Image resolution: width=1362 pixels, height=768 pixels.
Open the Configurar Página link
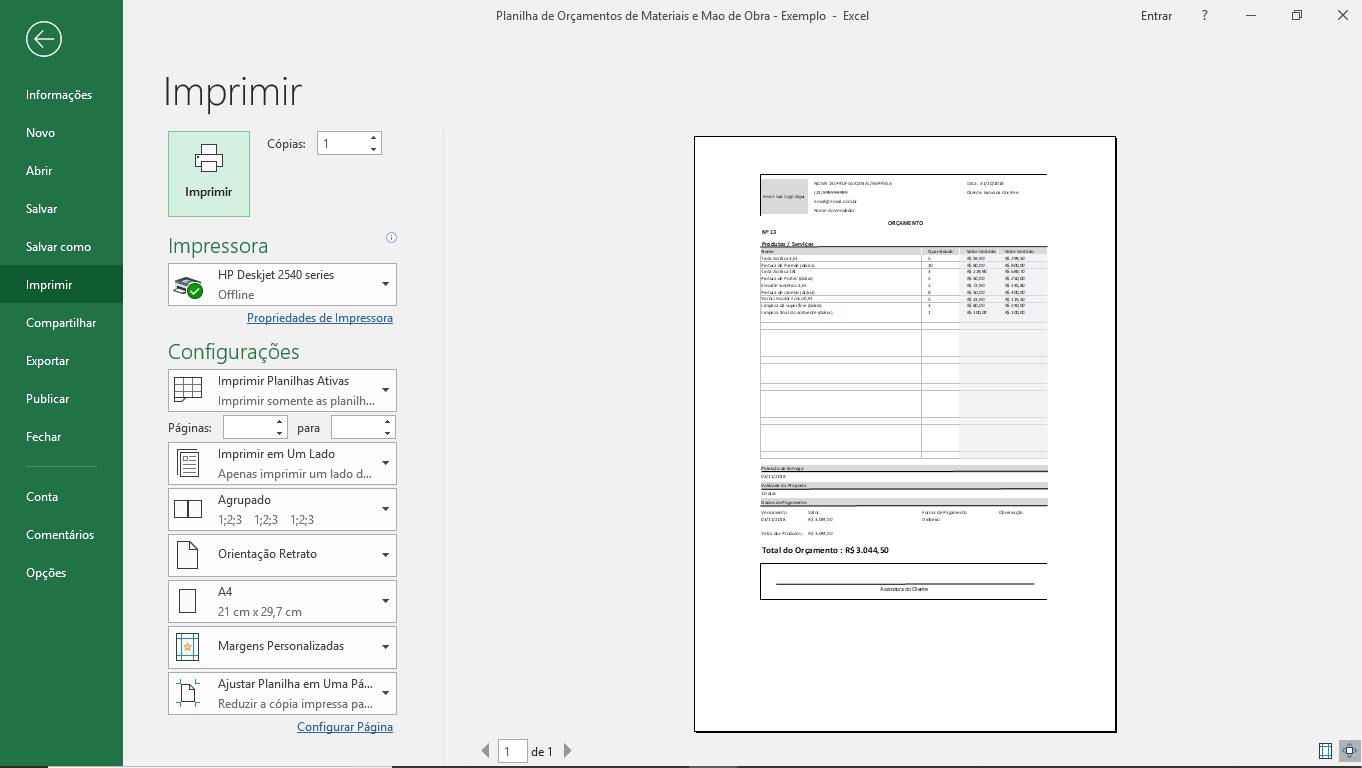pos(345,727)
